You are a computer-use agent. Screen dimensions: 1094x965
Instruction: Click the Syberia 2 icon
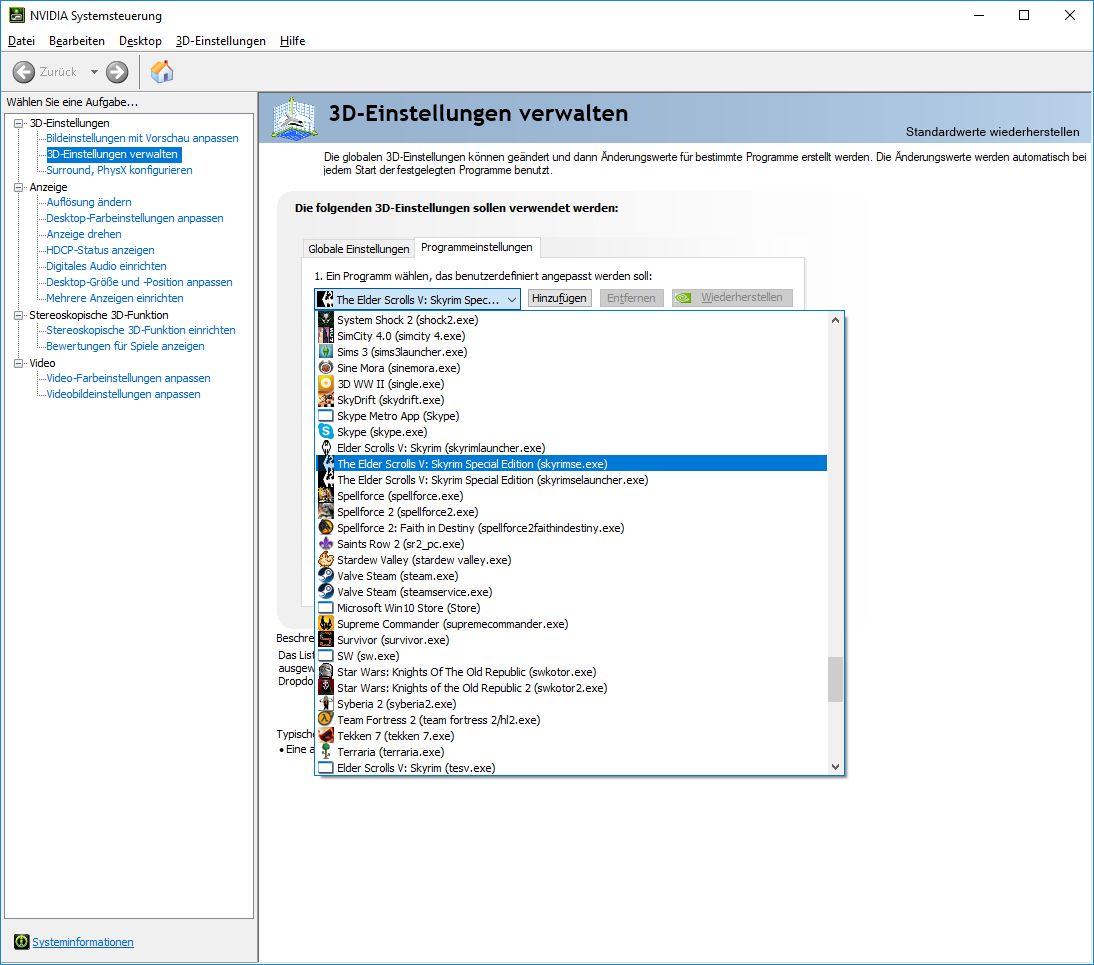pos(326,704)
